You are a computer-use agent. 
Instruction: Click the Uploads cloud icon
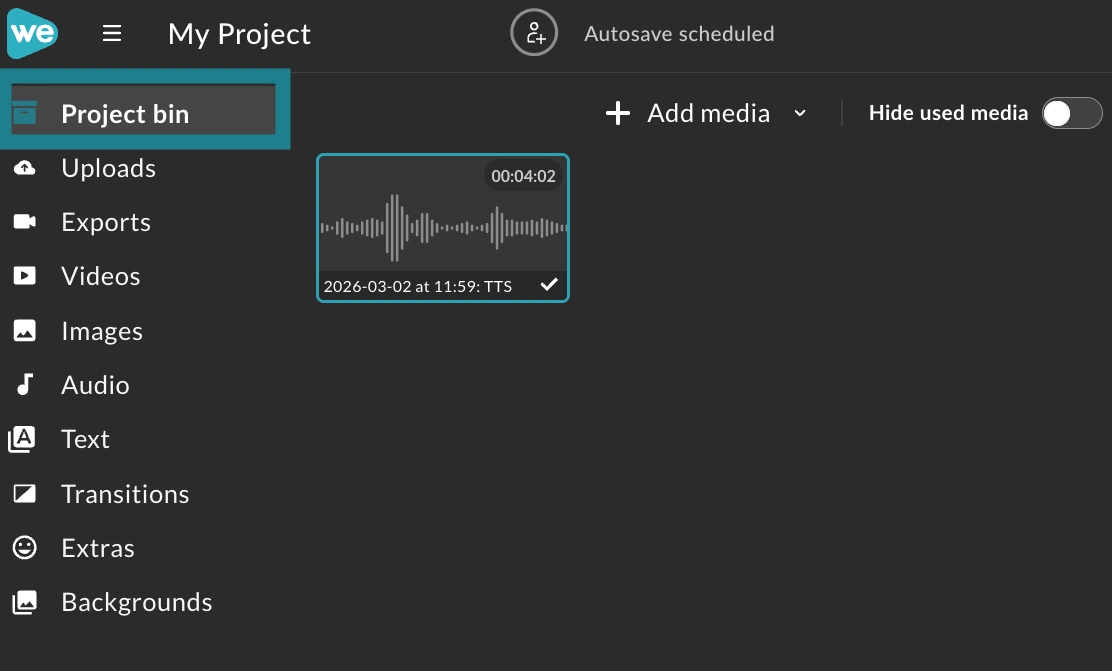point(25,168)
